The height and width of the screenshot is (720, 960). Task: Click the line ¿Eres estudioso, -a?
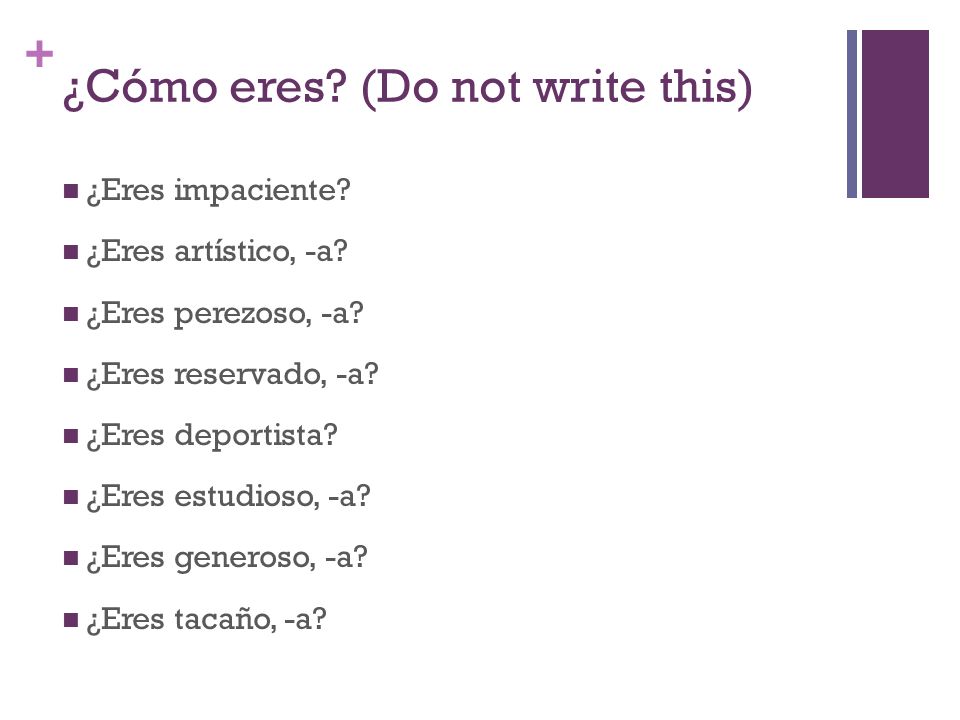click(229, 496)
